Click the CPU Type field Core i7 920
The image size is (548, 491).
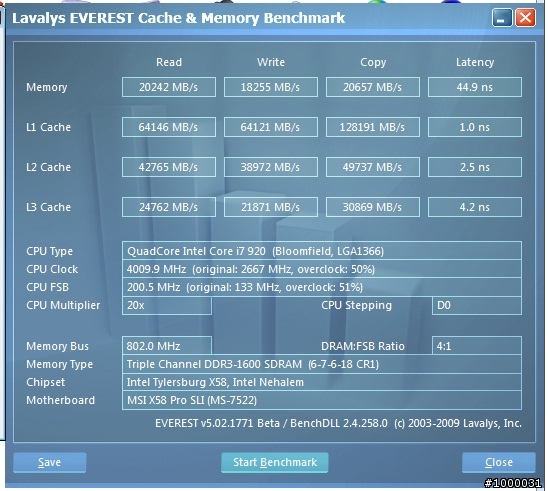tap(322, 251)
